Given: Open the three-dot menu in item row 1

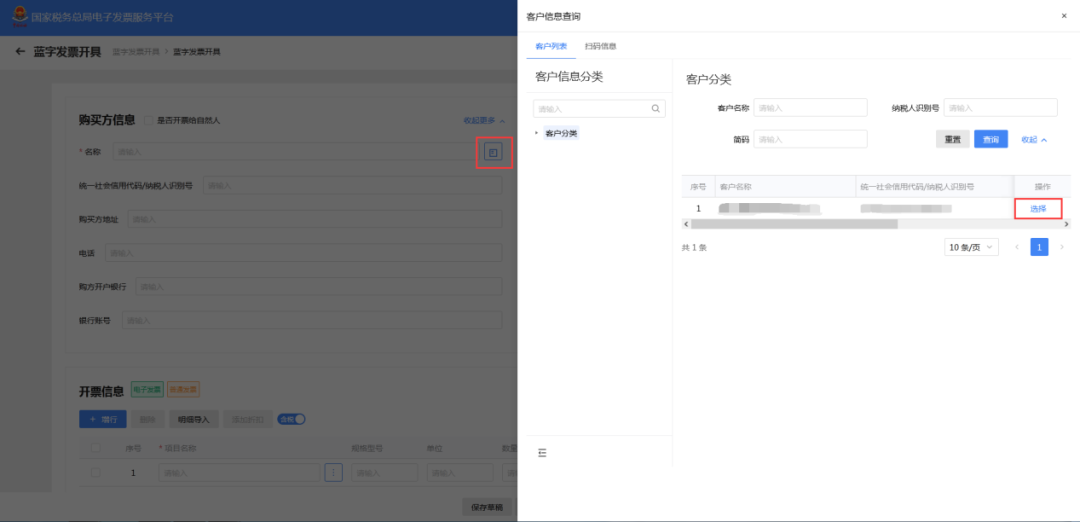Looking at the screenshot, I should pos(333,472).
